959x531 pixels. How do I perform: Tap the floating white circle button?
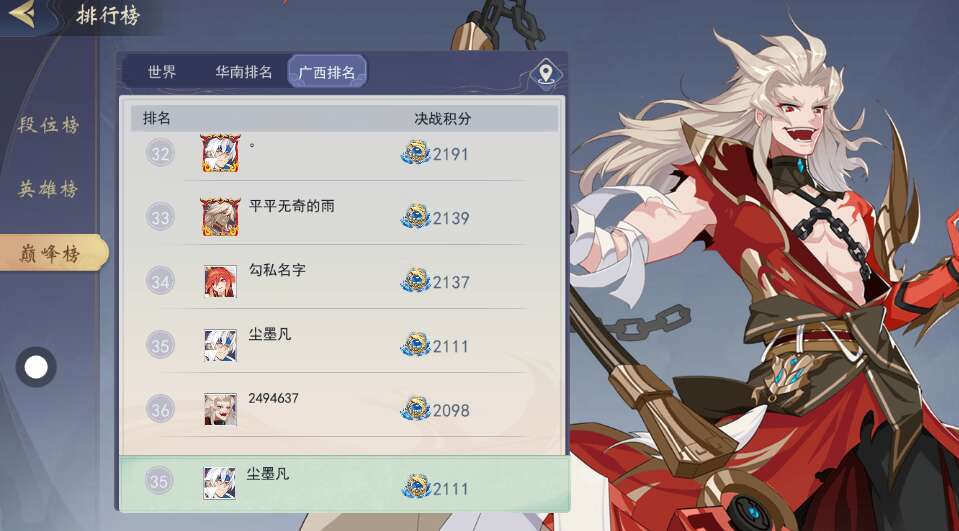(36, 367)
